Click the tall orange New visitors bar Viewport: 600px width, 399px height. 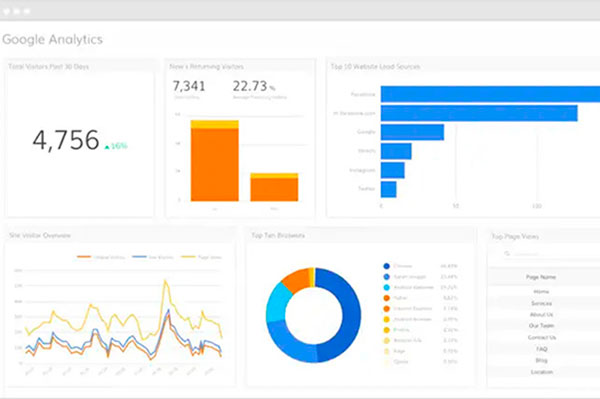pos(215,165)
